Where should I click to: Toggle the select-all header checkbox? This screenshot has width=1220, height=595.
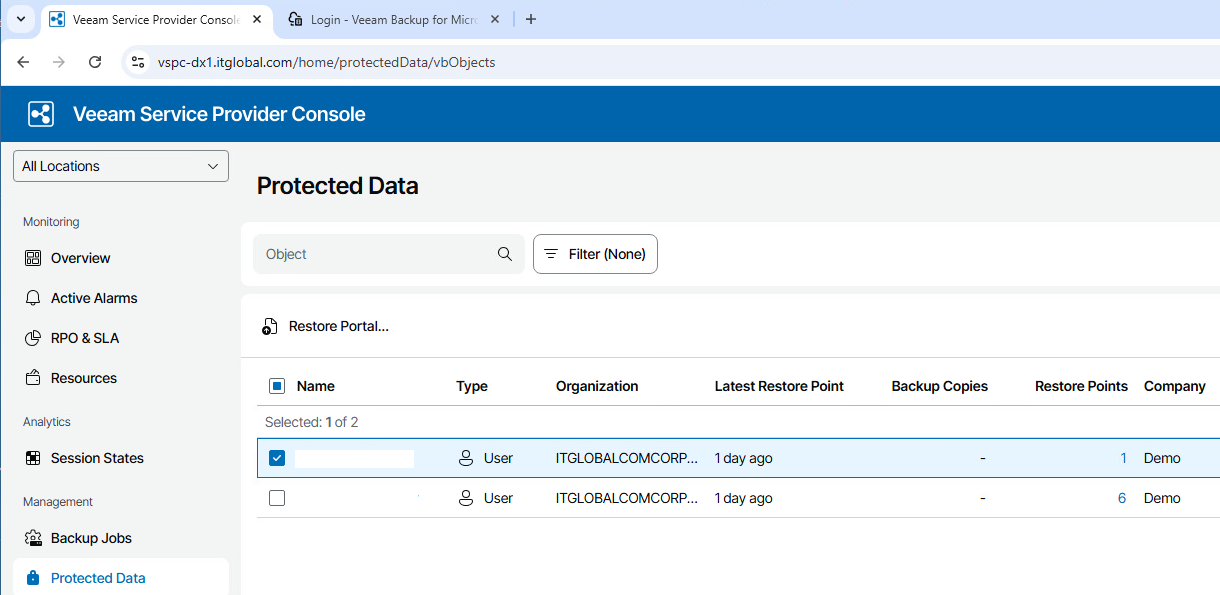tap(277, 386)
